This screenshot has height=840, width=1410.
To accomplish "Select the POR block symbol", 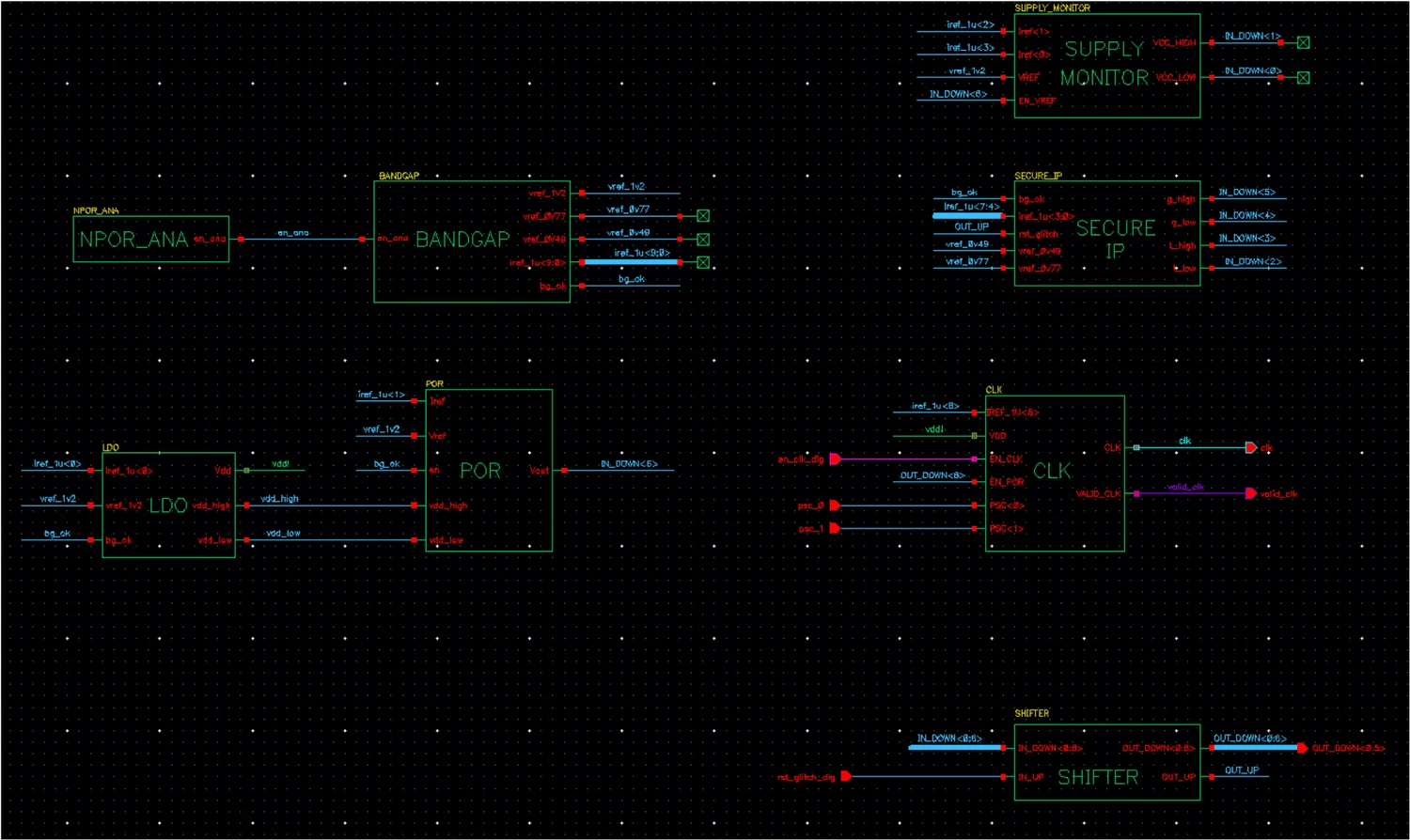I will point(489,470).
